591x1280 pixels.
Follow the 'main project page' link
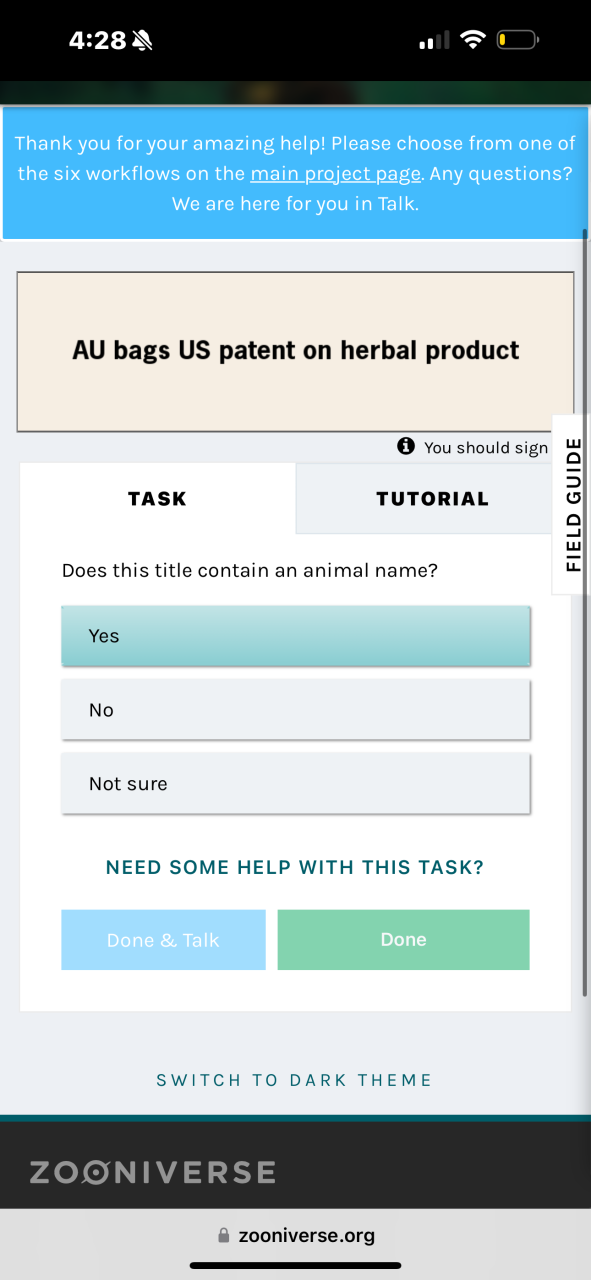pos(336,174)
